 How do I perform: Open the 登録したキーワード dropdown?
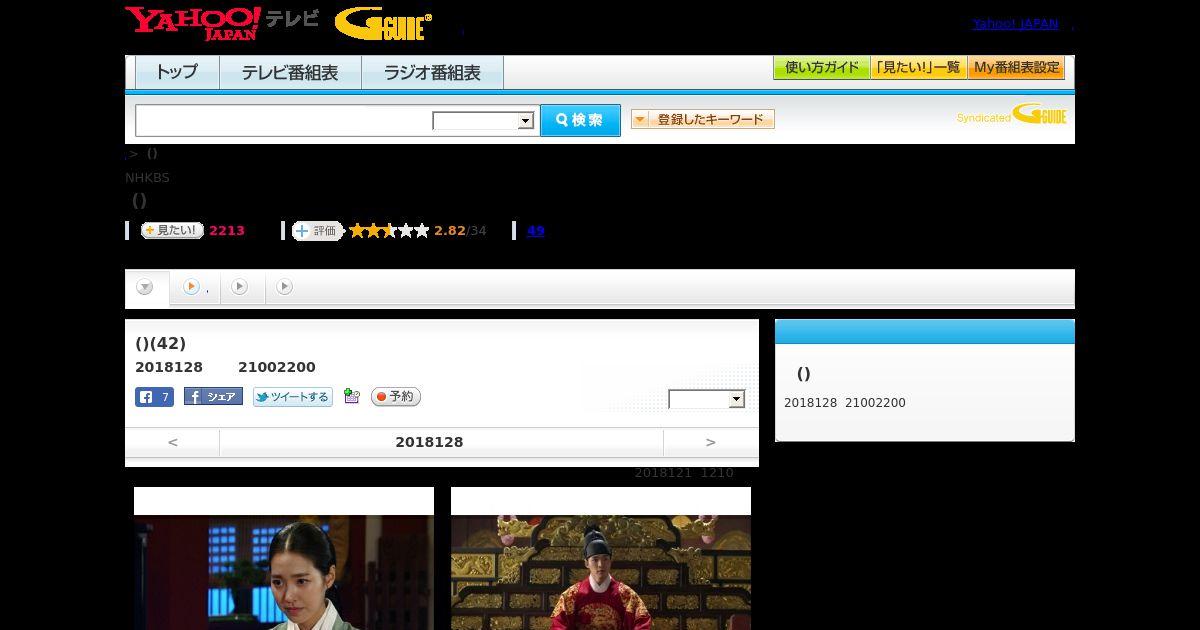tap(703, 119)
